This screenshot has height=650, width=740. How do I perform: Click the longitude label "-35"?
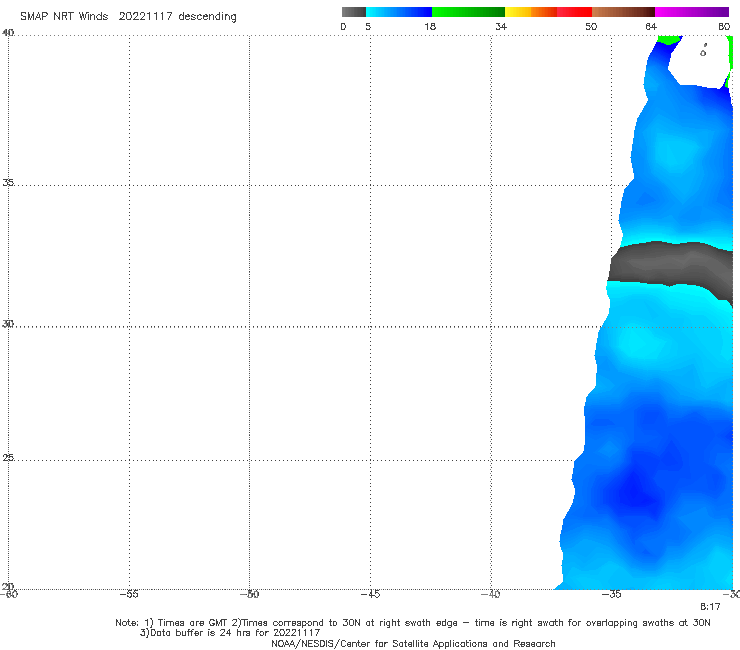(612, 594)
